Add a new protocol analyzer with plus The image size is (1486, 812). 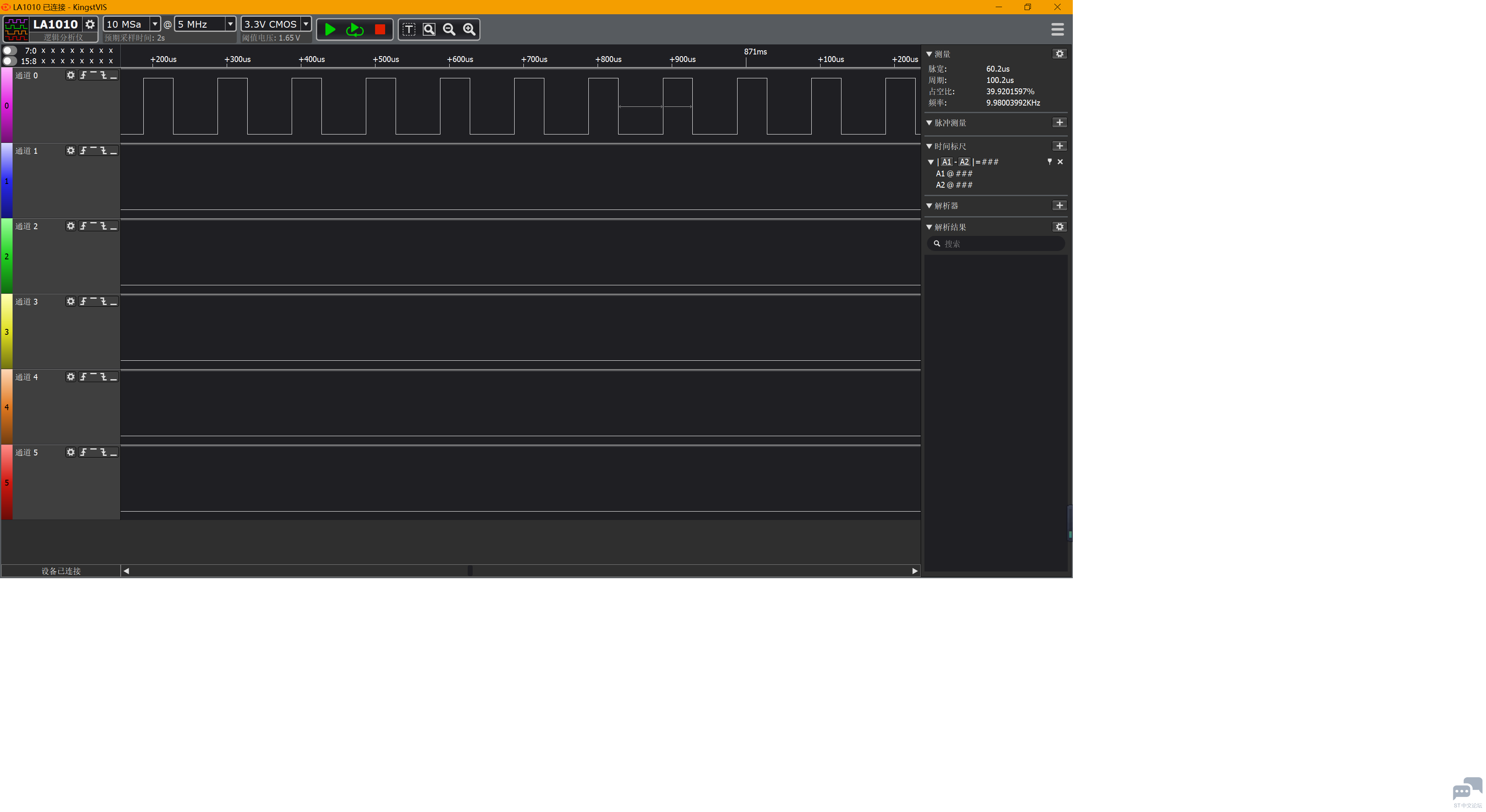coord(1059,206)
